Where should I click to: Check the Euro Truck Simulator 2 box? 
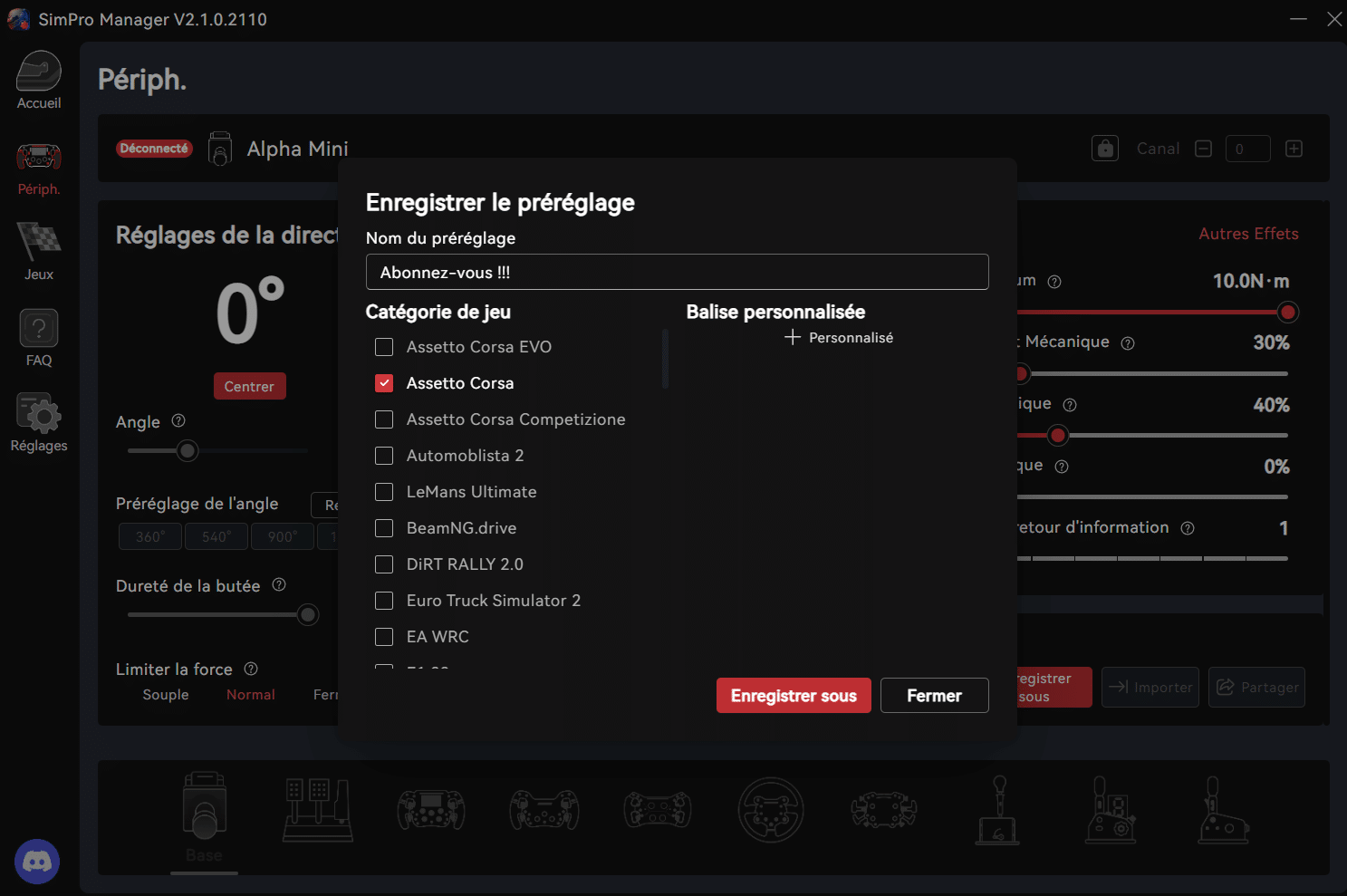click(384, 601)
